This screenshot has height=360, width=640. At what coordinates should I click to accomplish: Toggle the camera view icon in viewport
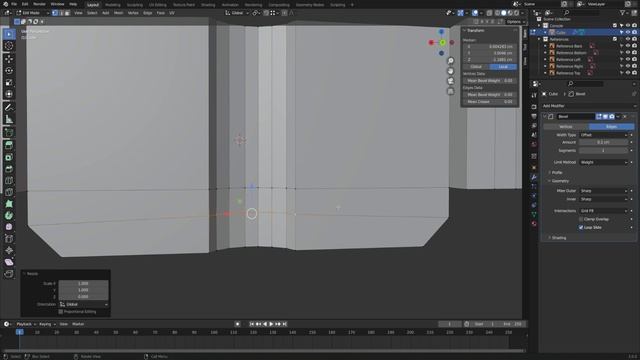[x=451, y=81]
